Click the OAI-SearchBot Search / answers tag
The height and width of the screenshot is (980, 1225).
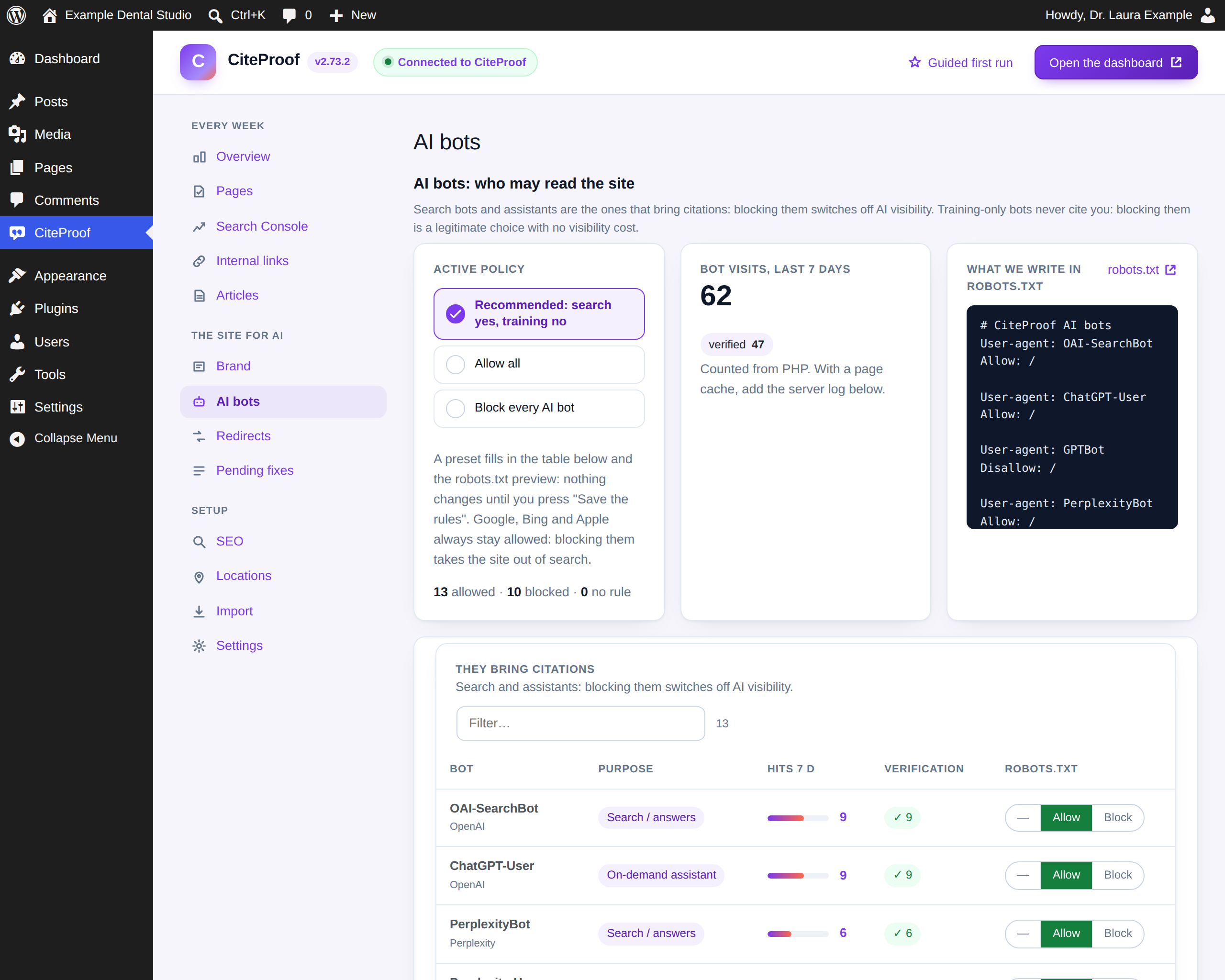(x=651, y=817)
